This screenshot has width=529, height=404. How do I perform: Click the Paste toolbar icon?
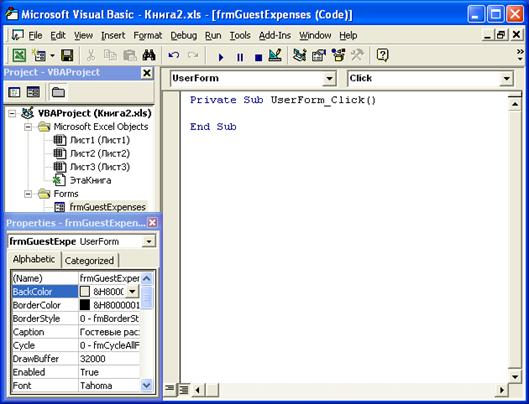(x=130, y=55)
